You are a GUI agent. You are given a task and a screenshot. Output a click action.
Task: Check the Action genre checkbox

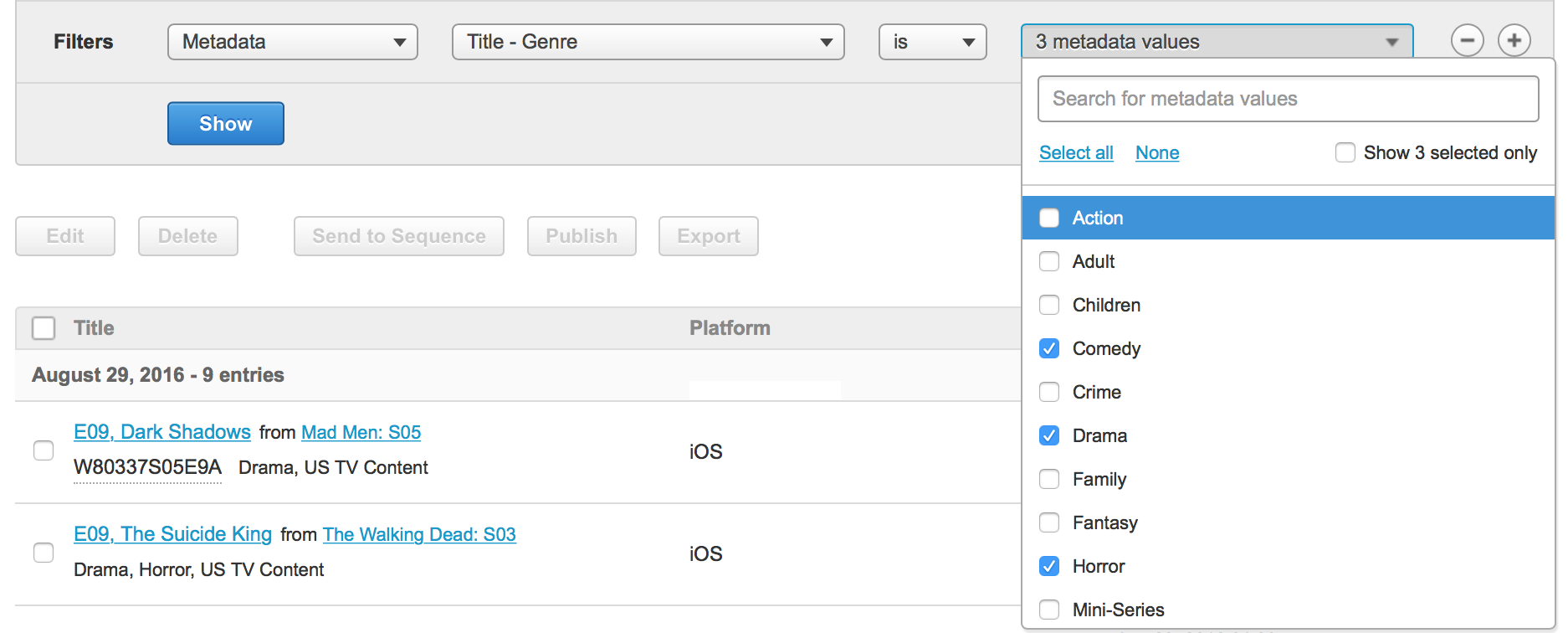(x=1049, y=218)
